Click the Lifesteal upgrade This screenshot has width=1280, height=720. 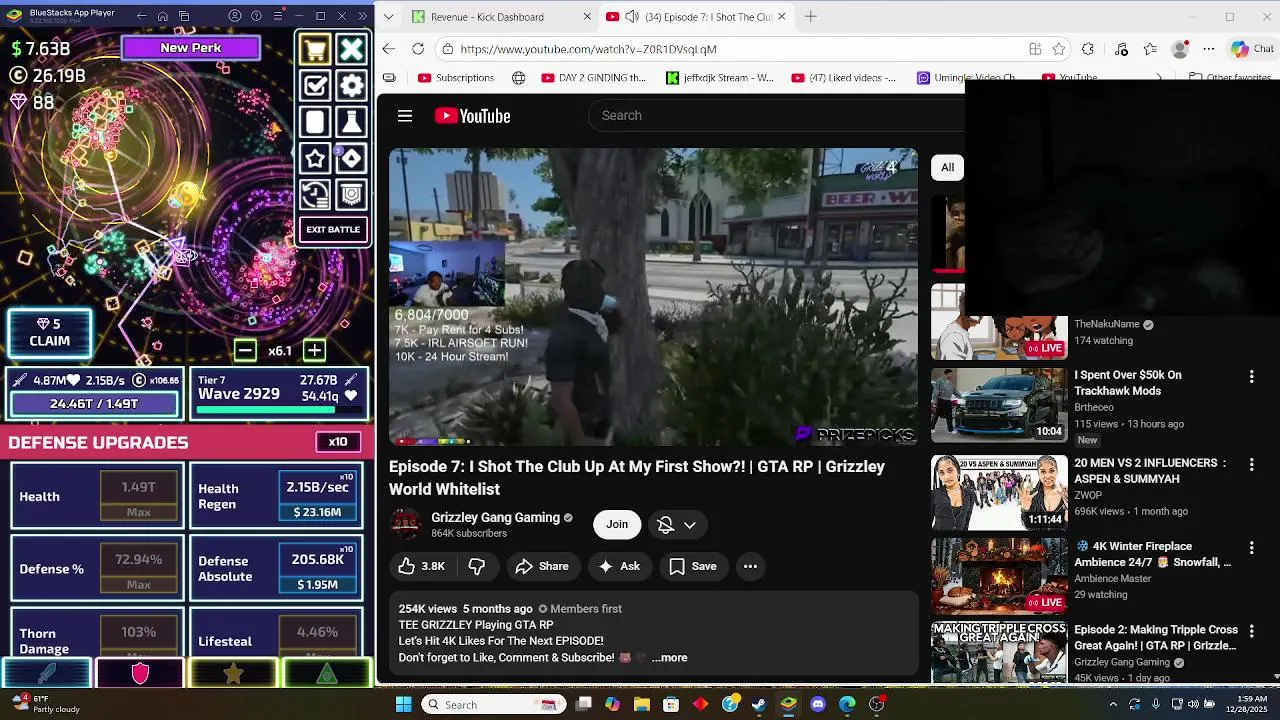[278, 634]
